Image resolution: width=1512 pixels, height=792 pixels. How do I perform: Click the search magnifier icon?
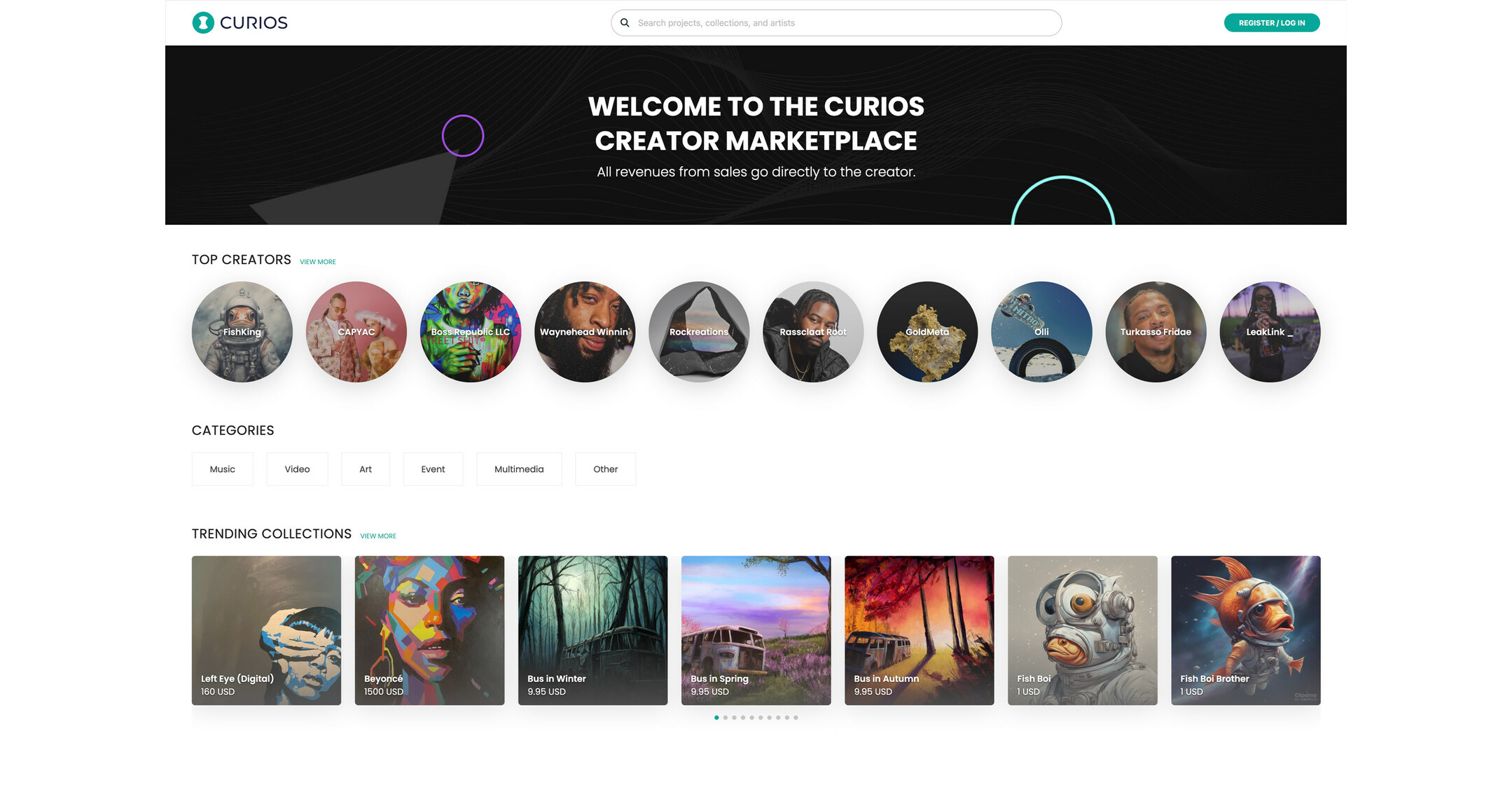[625, 22]
